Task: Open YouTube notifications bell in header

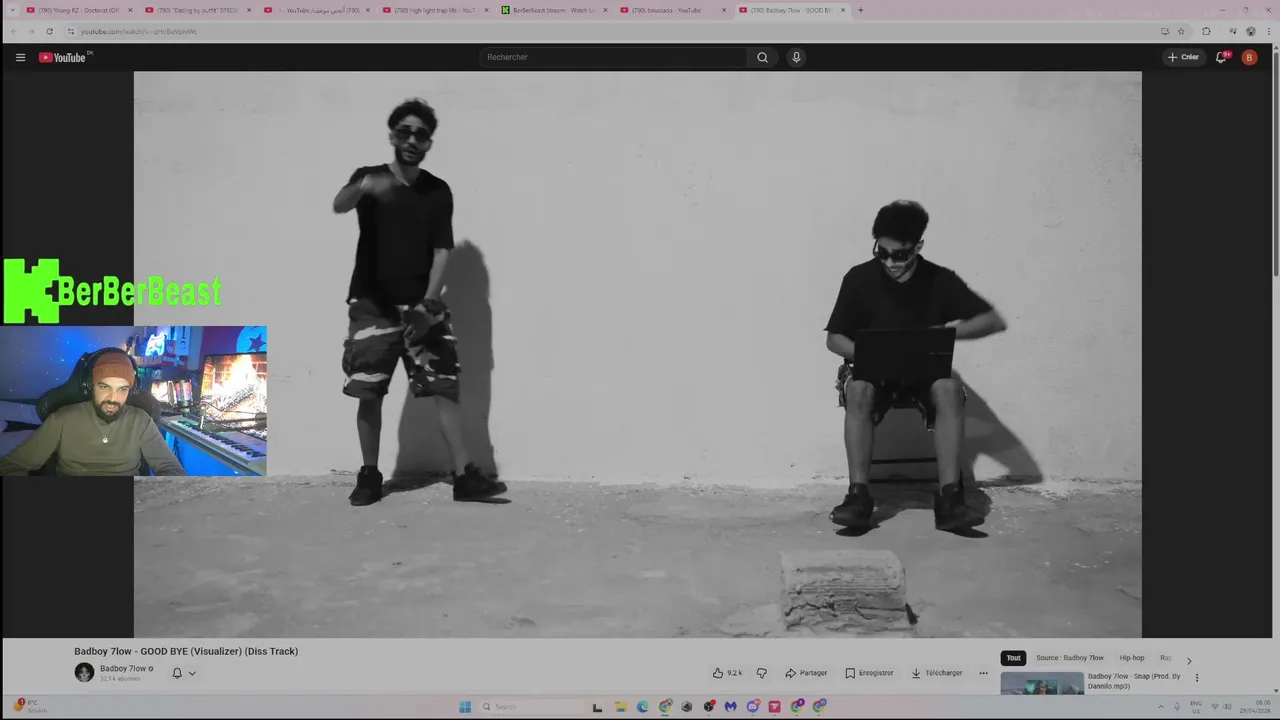Action: click(1221, 57)
